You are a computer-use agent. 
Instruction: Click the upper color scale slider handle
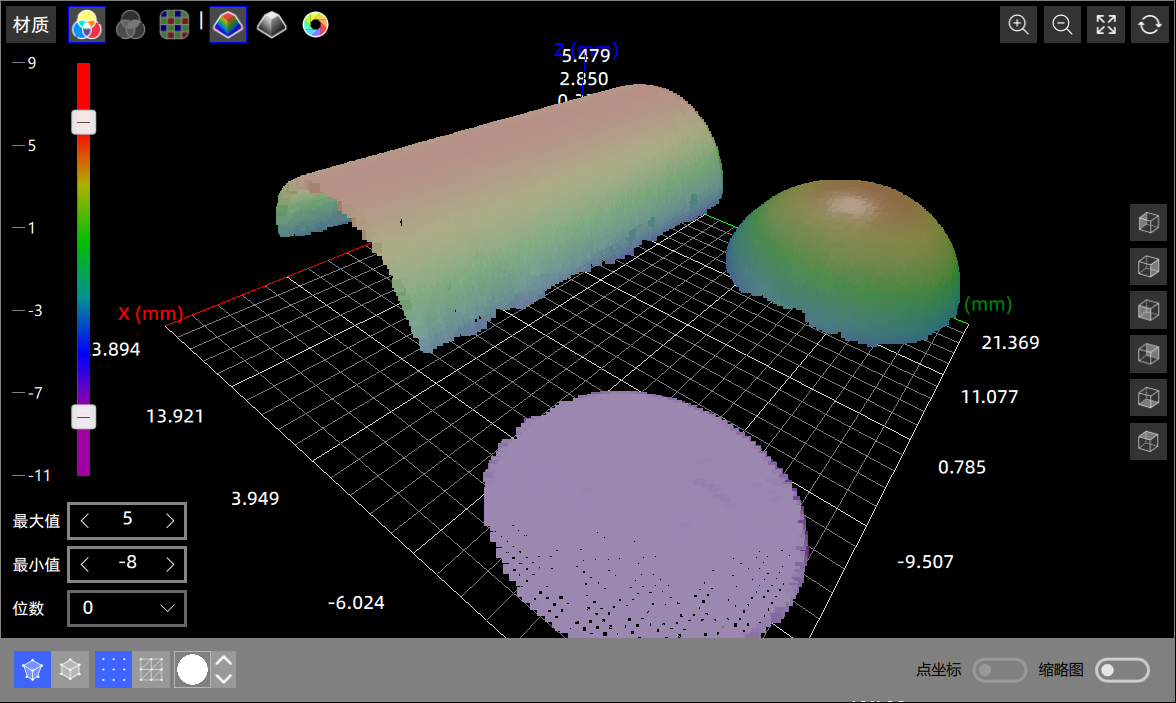coord(84,123)
